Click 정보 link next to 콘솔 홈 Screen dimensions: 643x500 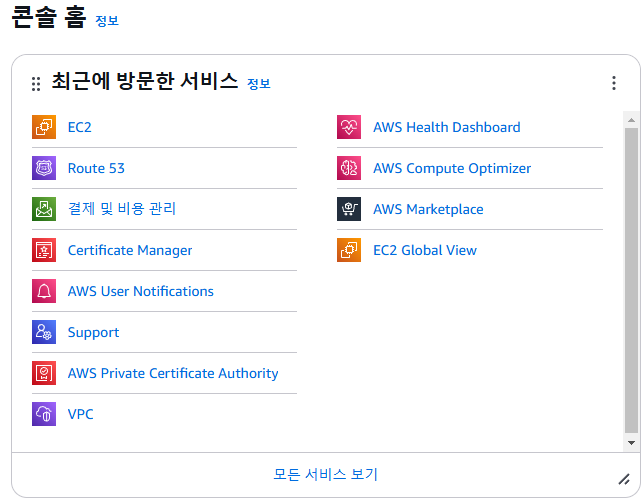(107, 21)
